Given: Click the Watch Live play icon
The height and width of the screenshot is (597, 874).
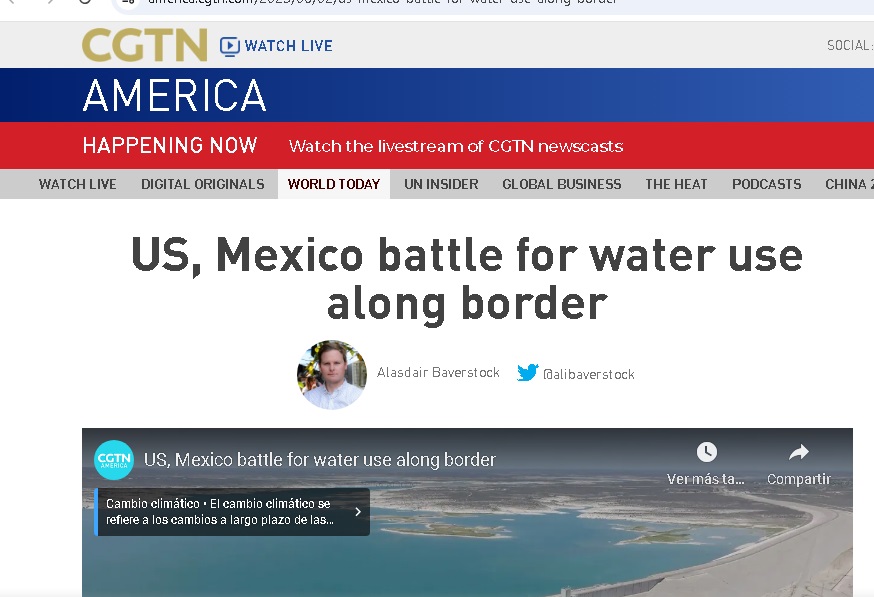Looking at the screenshot, I should [230, 46].
